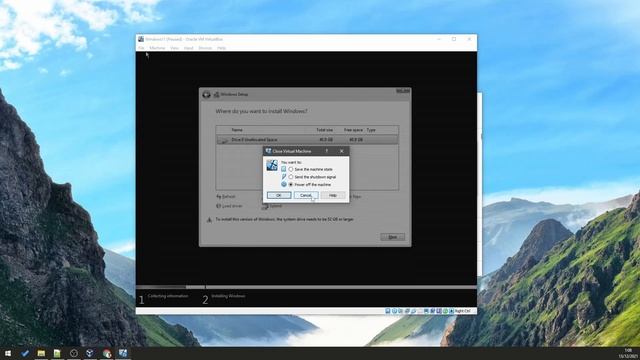The image size is (640, 360).
Task: Click the taskbar clock and date
Action: [x=627, y=353]
